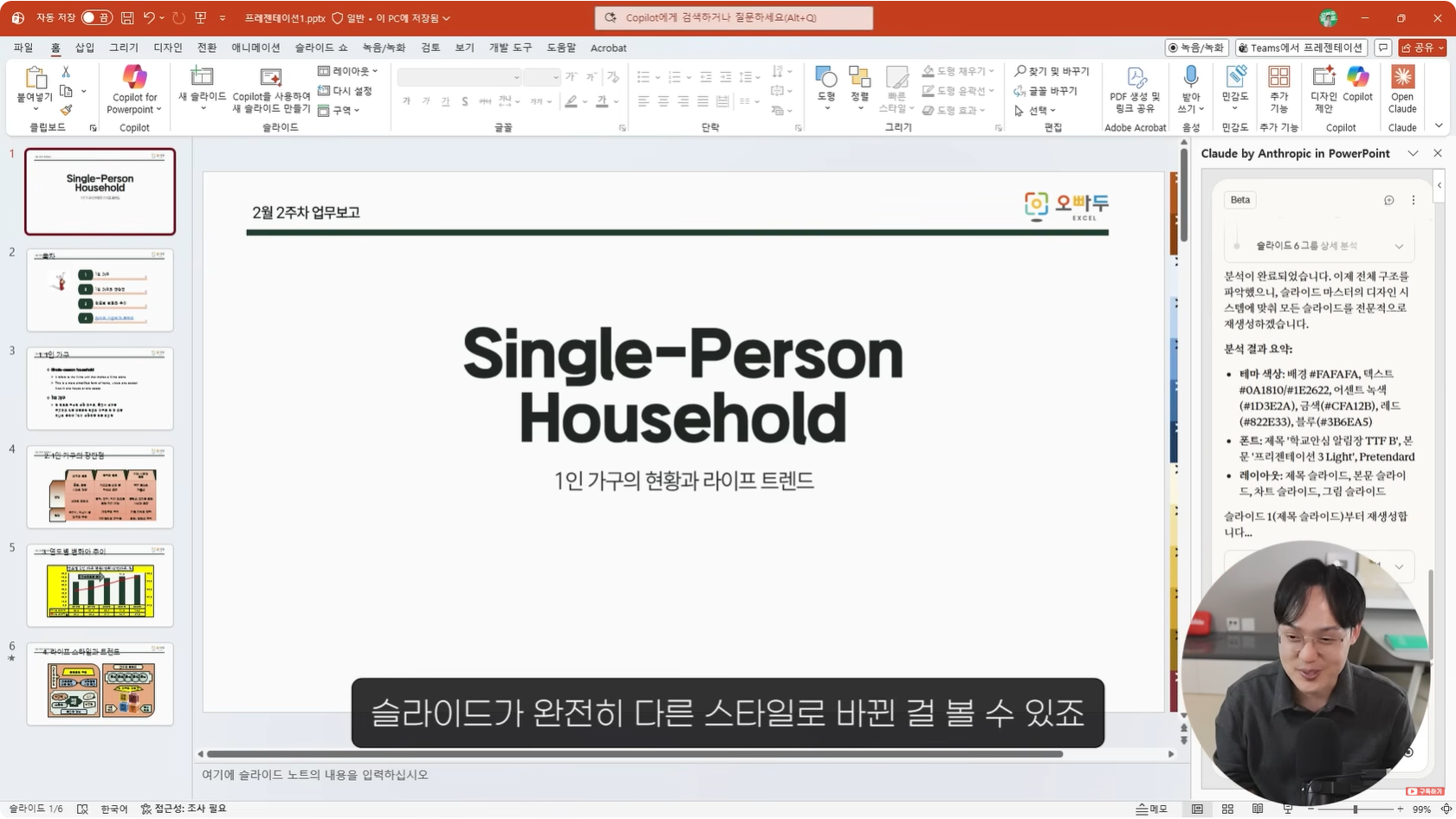1456x819 pixels.
Task: Open the Acrobat ribbon tab
Action: 608,48
